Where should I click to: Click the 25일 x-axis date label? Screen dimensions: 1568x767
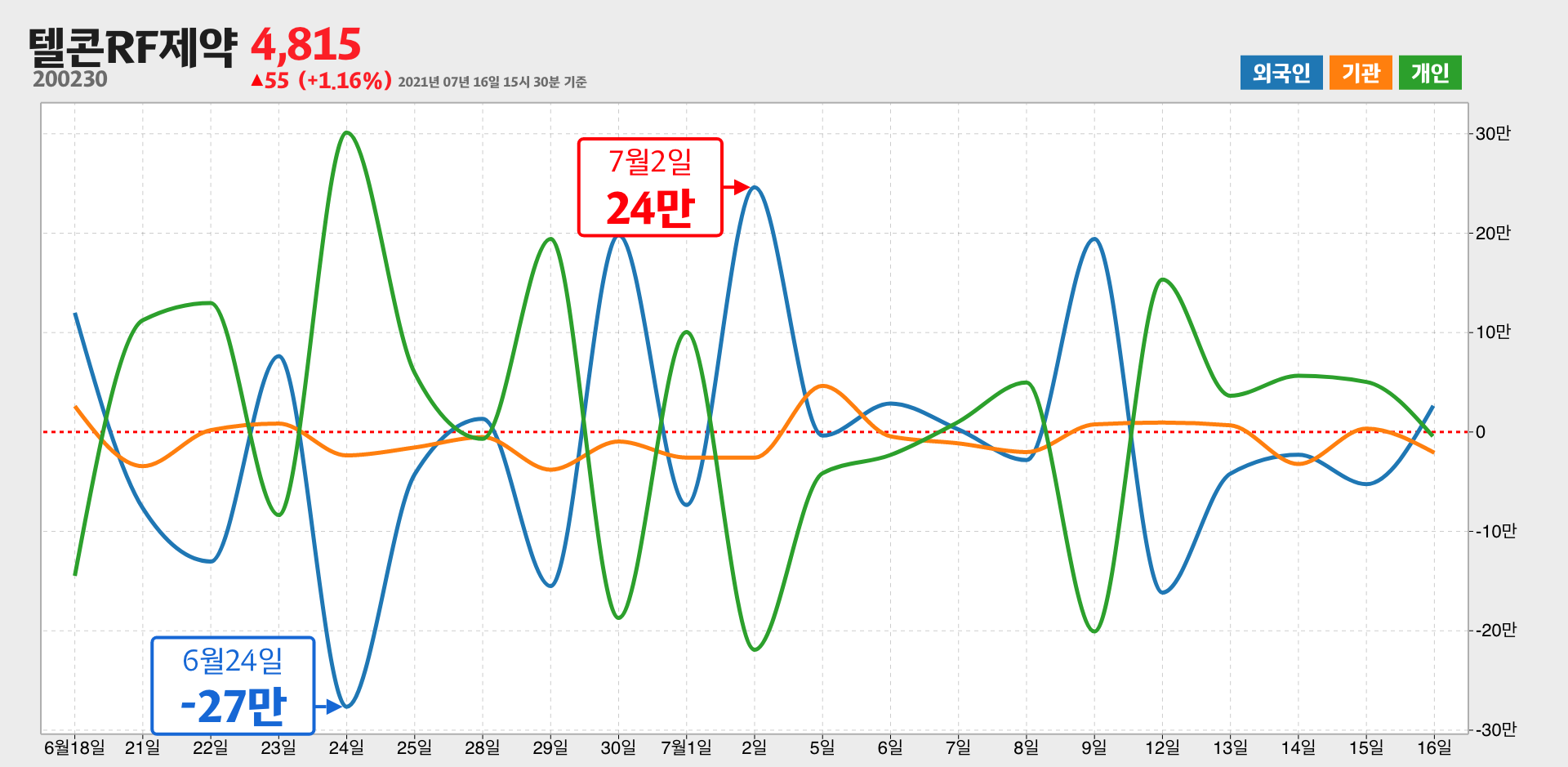click(414, 747)
